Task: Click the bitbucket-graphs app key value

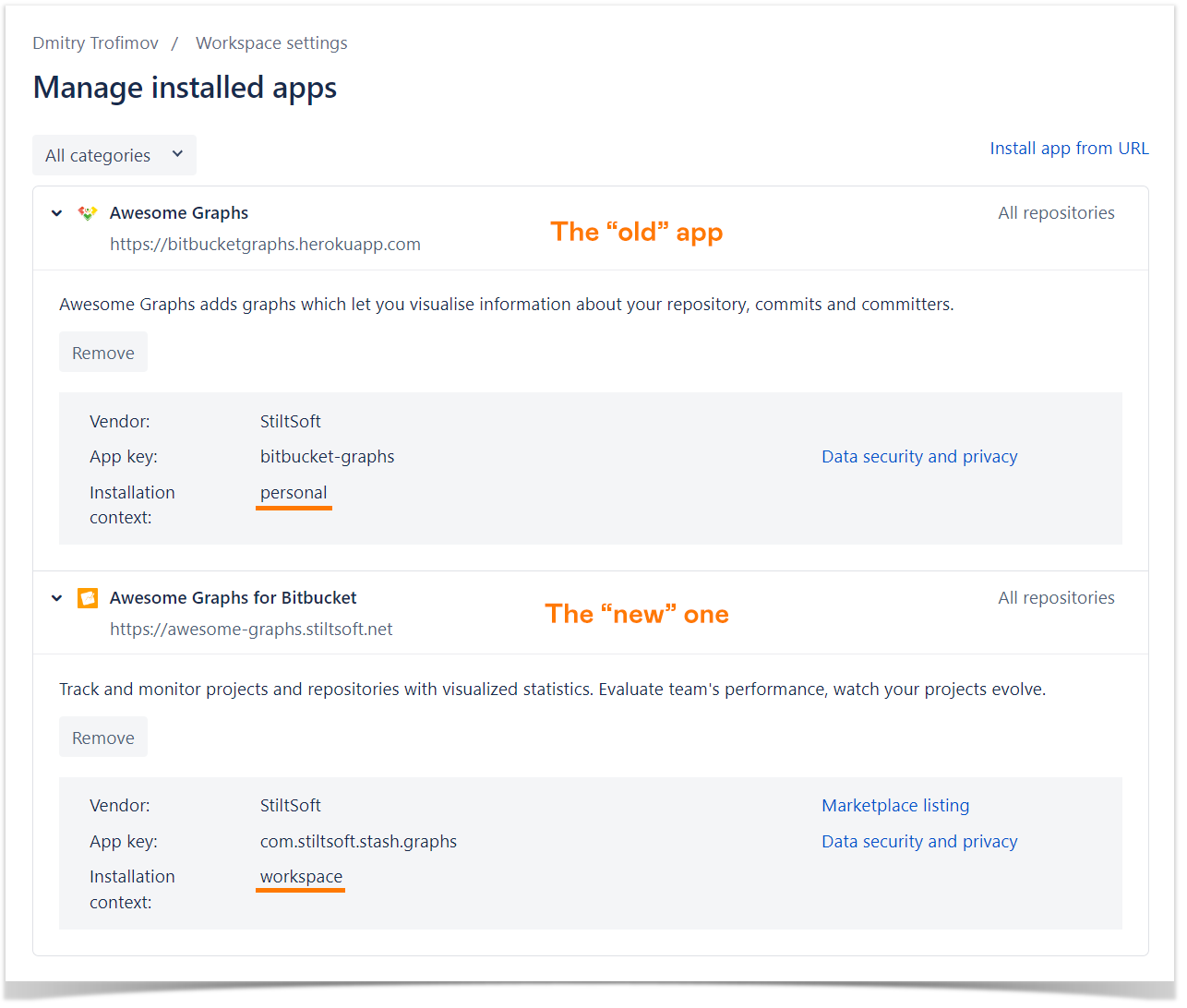Action: point(327,457)
